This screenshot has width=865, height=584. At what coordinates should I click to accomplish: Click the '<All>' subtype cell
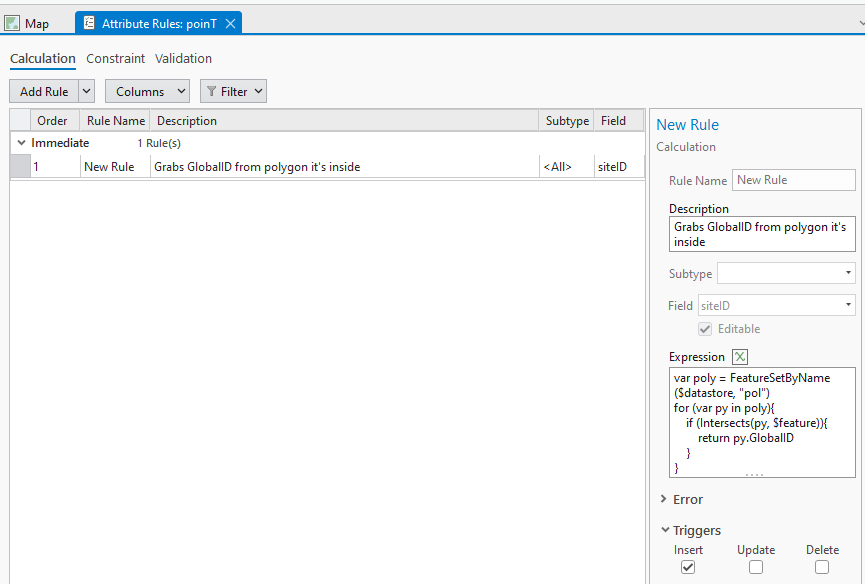(567, 167)
